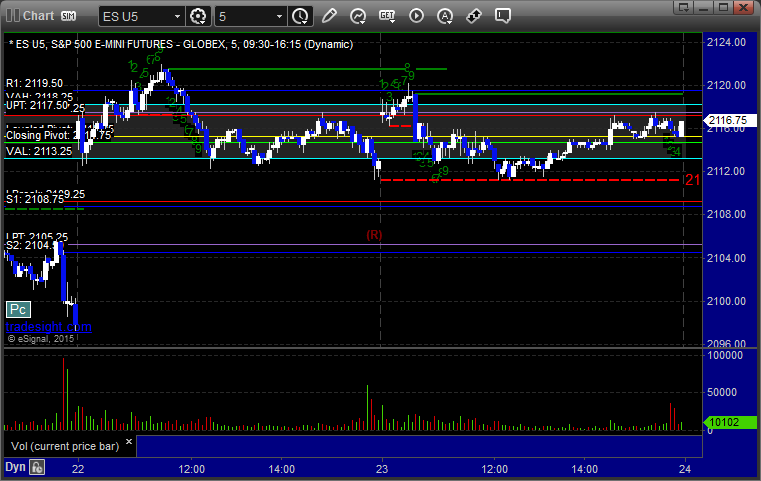The height and width of the screenshot is (481, 761).
Task: Click the 2116.75 current price tag
Action: tap(728, 120)
